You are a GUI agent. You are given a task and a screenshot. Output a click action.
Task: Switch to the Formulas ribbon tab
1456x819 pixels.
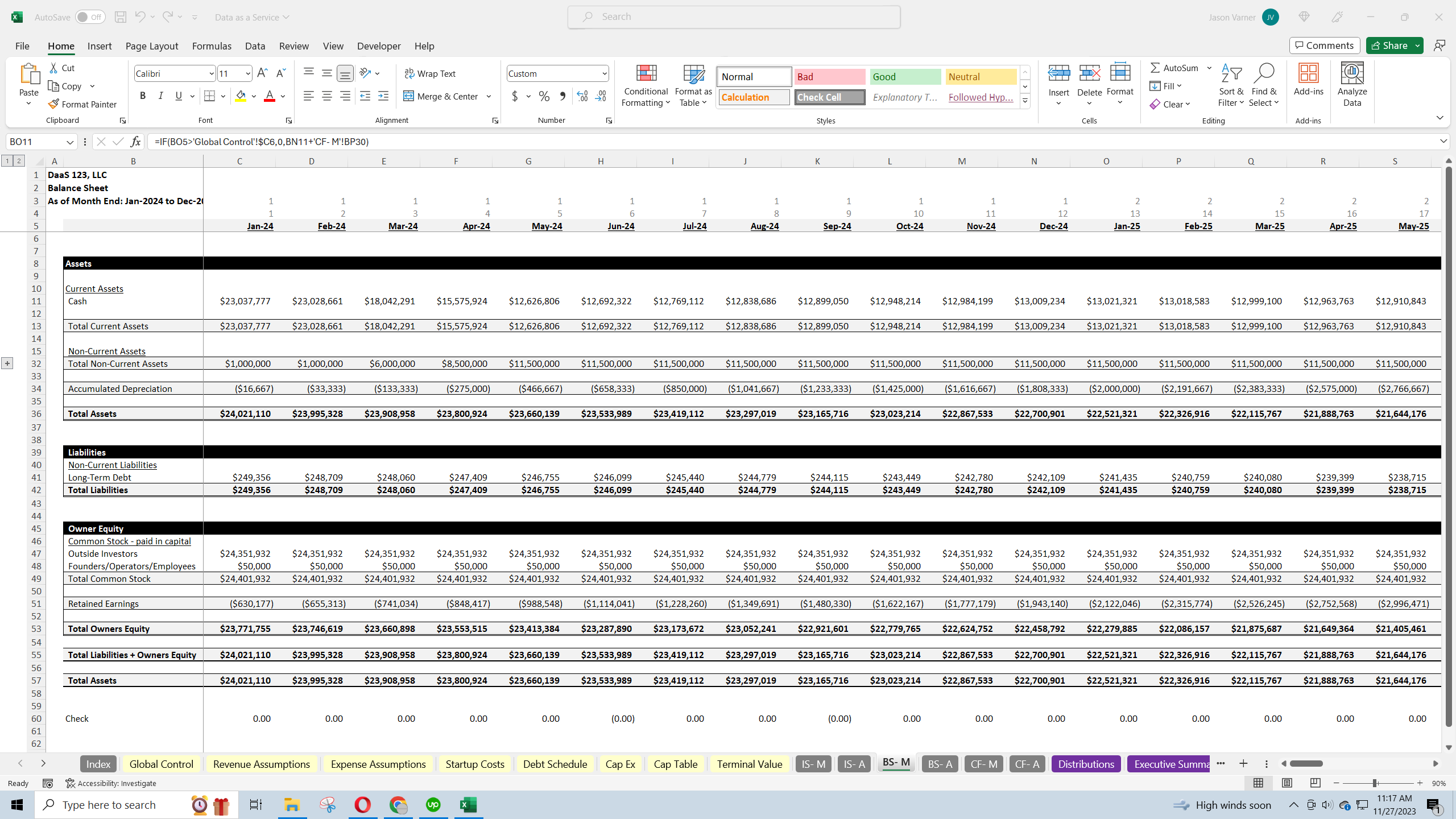coord(211,46)
